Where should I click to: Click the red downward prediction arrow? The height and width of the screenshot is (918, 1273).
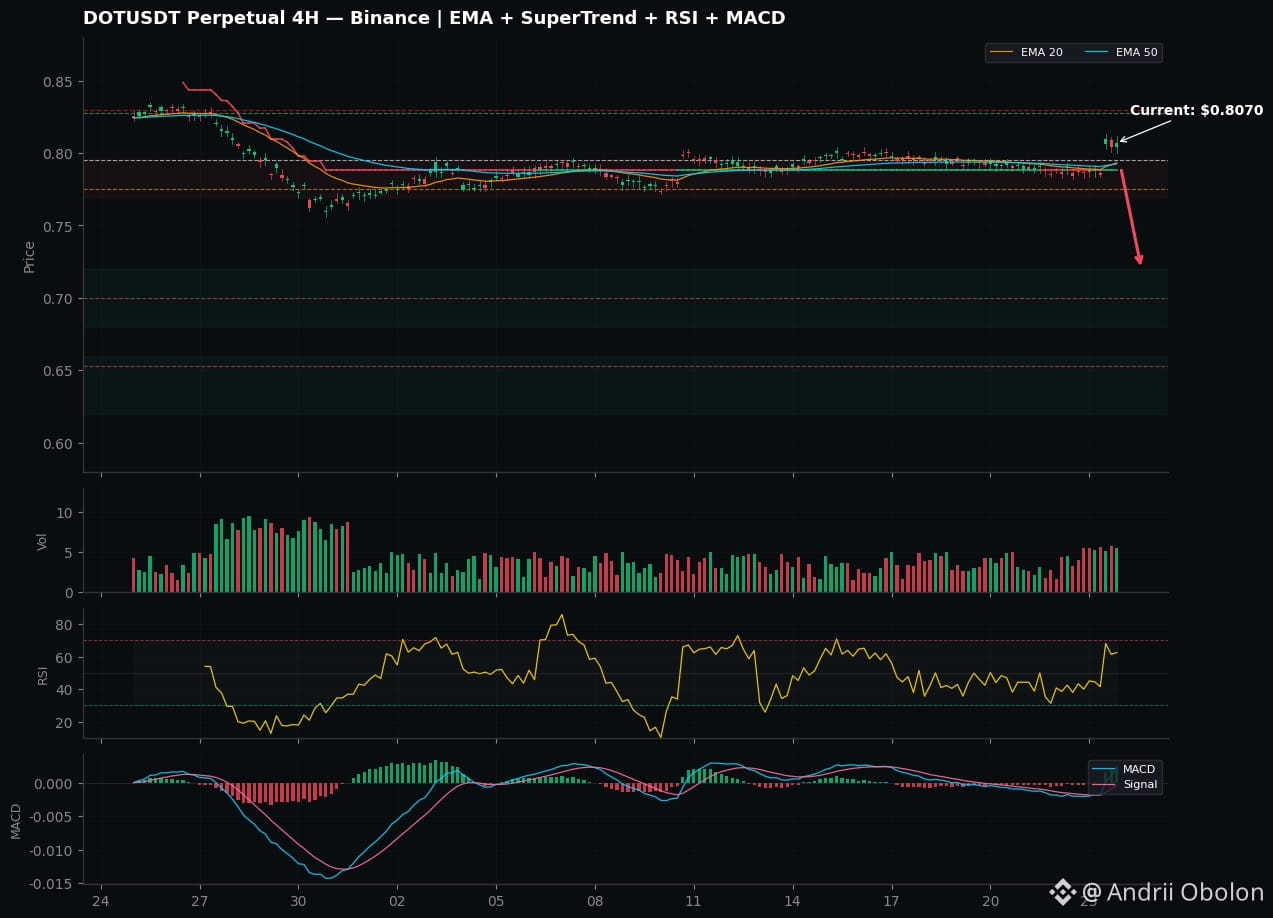point(1131,217)
